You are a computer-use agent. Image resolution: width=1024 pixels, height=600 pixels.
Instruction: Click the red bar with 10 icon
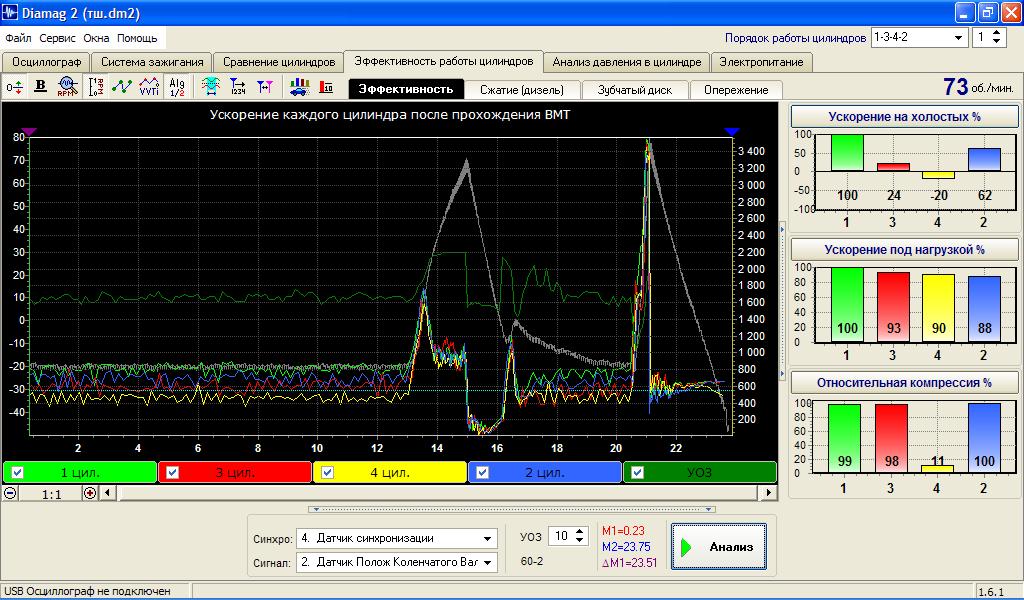(x=326, y=86)
